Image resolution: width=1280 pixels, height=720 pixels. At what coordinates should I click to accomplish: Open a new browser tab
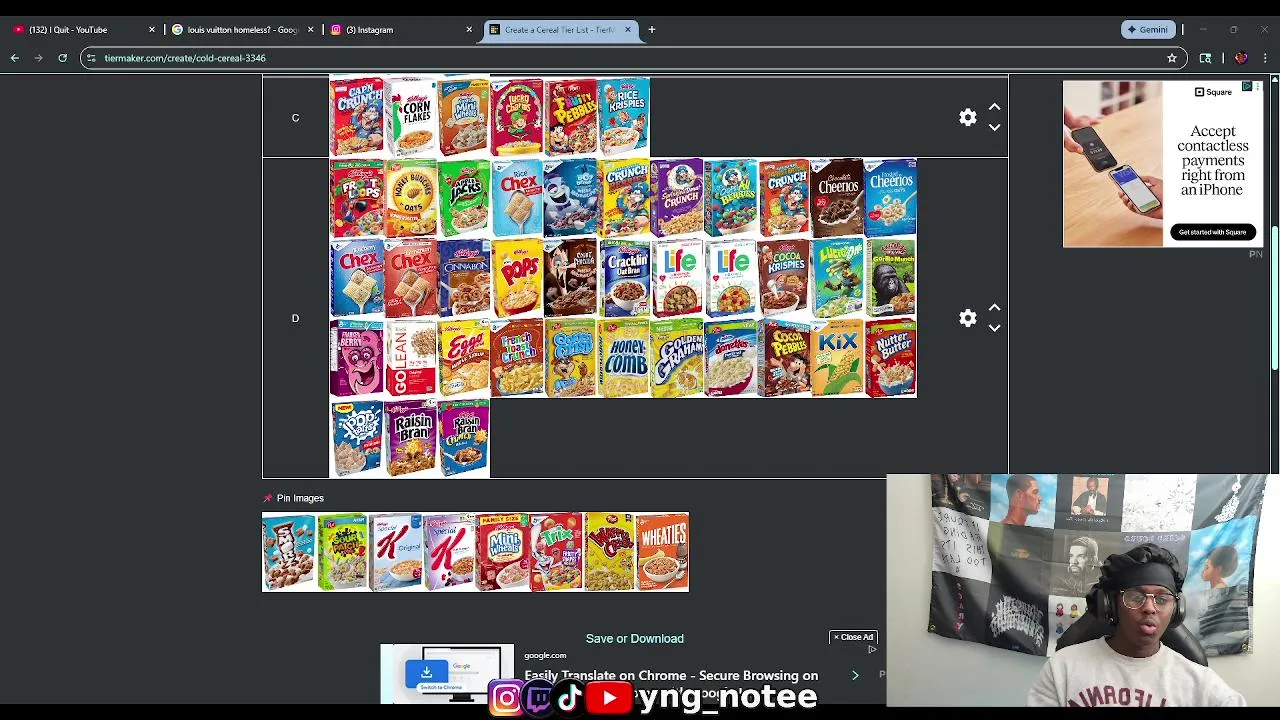(651, 30)
